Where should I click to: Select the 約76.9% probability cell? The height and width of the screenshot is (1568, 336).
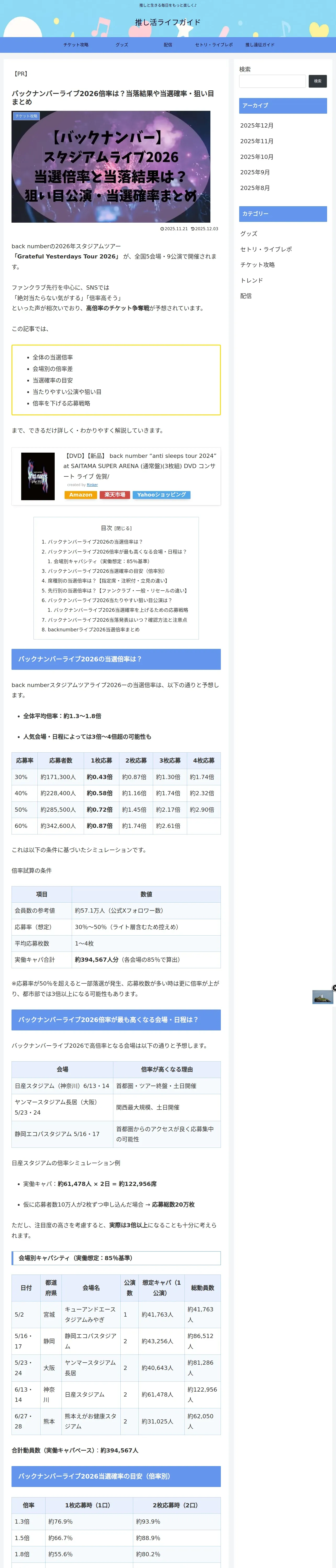click(89, 1521)
